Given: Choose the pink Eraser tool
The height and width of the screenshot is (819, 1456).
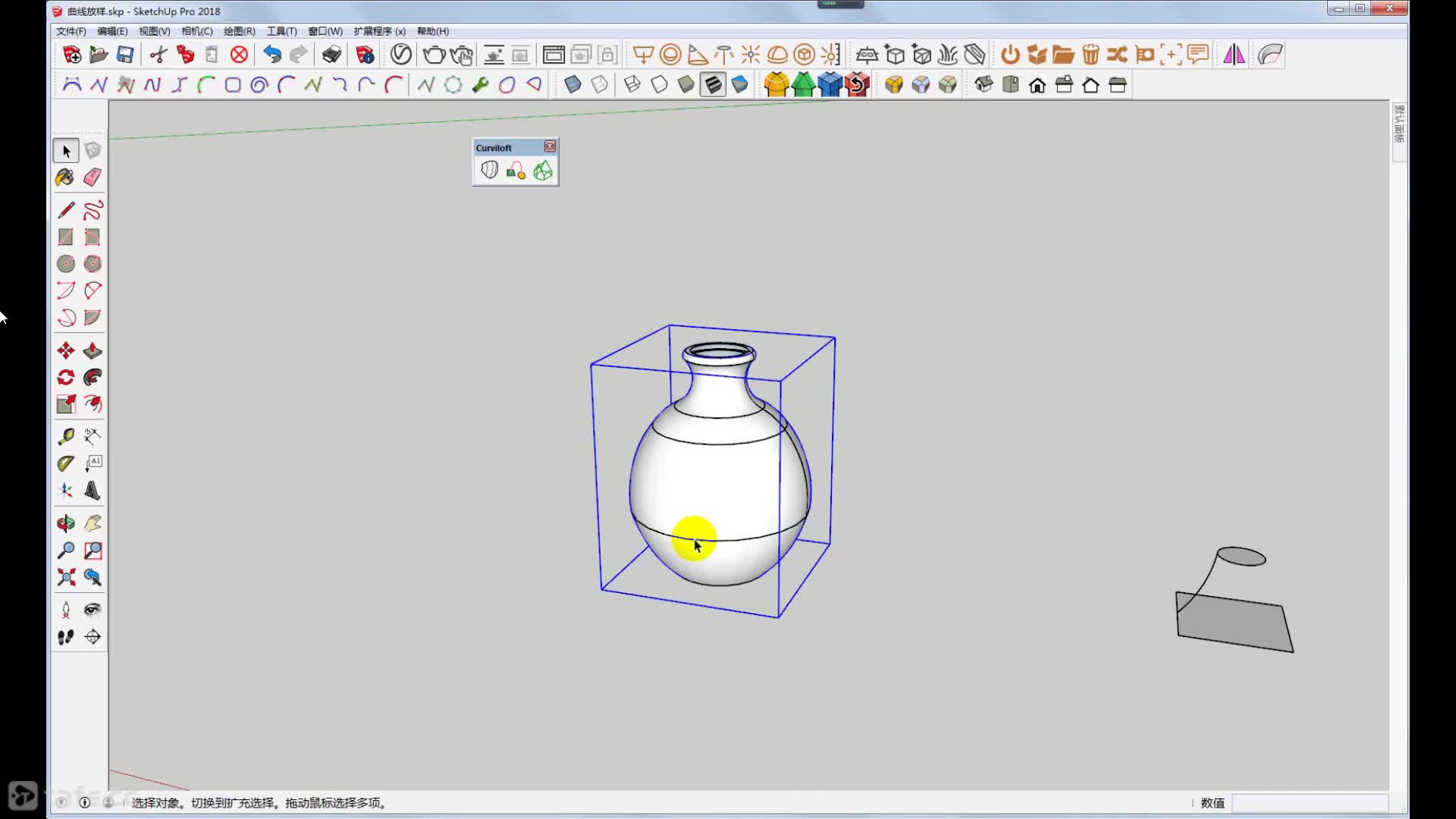Looking at the screenshot, I should coord(93,177).
